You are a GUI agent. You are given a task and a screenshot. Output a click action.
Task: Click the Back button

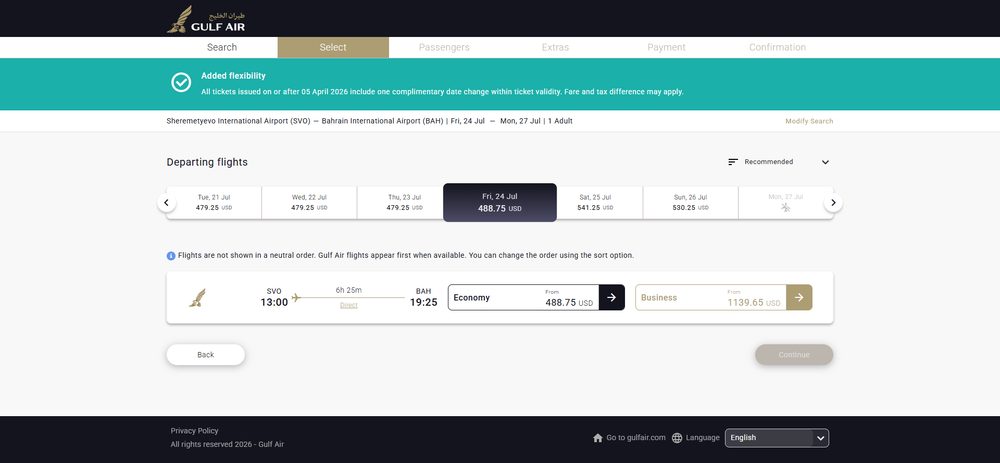tap(205, 355)
